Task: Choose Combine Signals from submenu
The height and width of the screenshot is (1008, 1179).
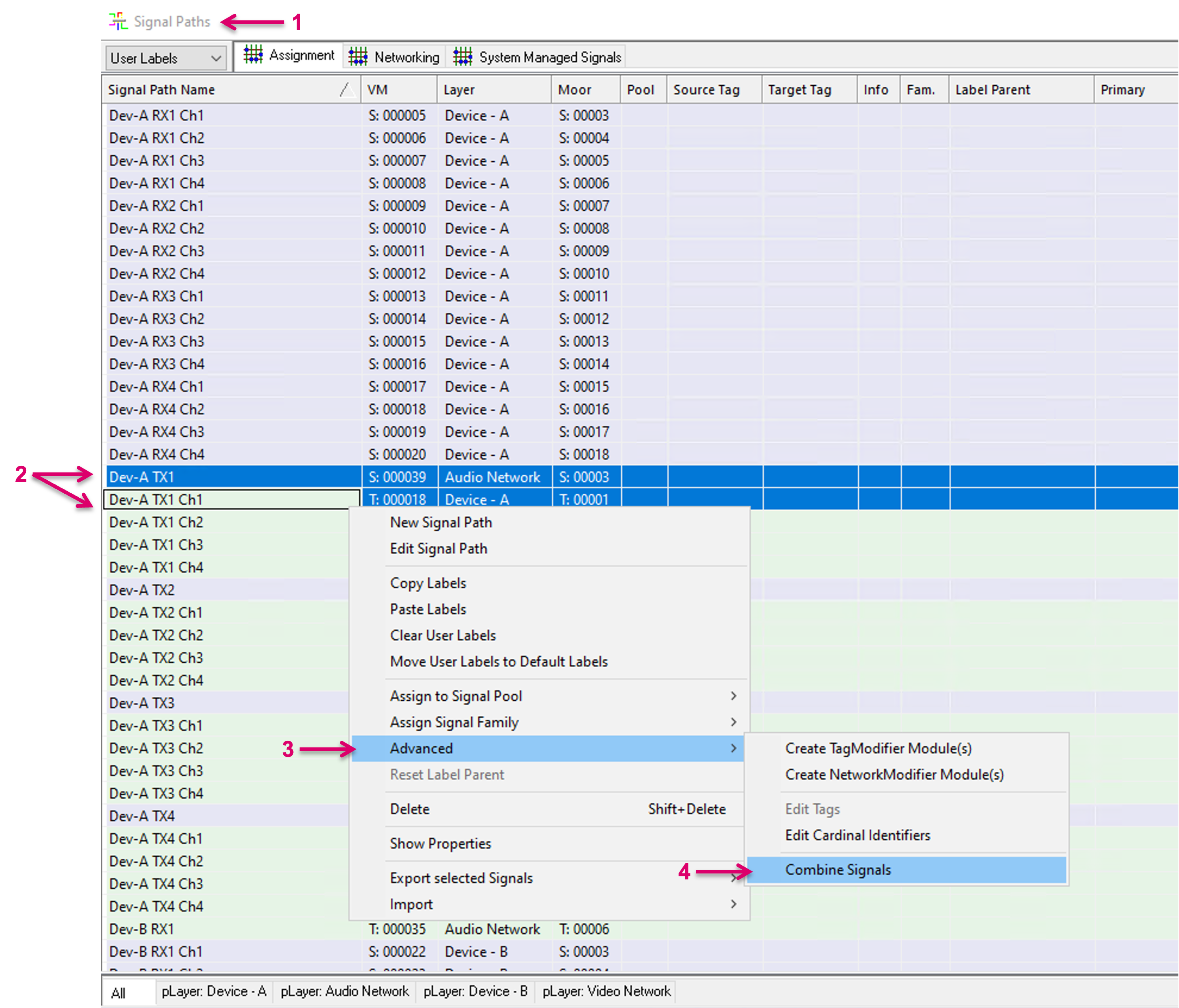Action: (838, 870)
